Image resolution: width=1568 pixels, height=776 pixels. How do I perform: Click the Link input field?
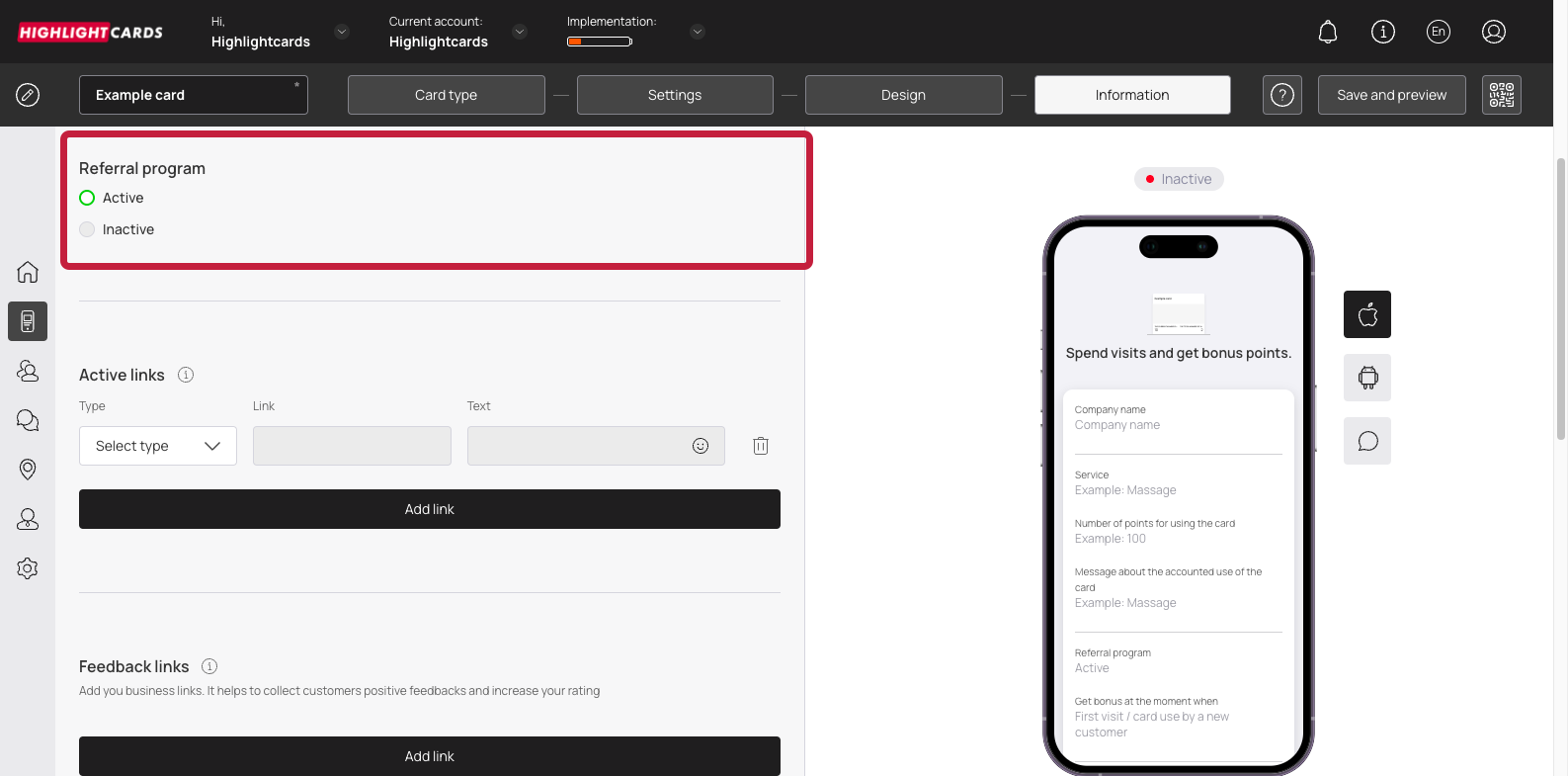[x=352, y=446]
